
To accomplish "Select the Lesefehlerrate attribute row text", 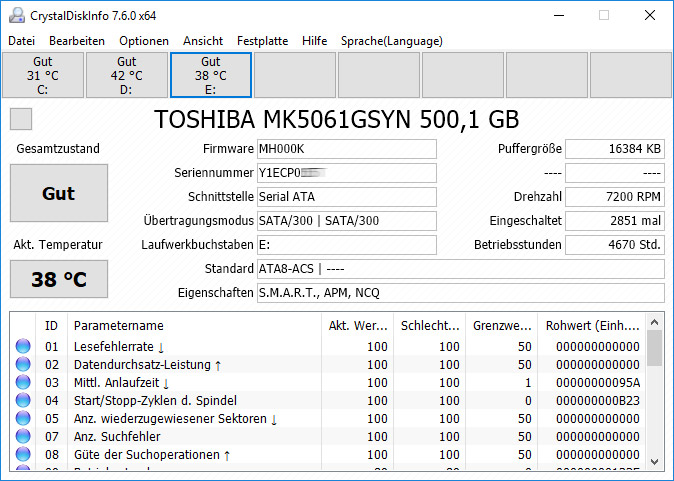I will coord(119,346).
